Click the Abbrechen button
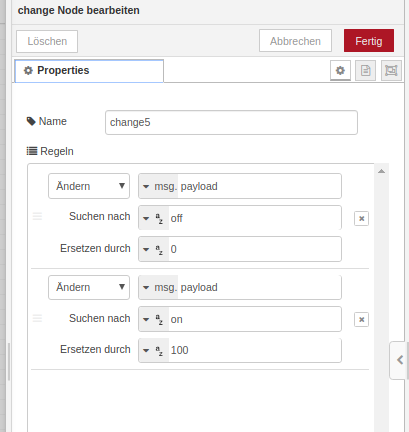Screen dimensions: 409x432 point(295,41)
